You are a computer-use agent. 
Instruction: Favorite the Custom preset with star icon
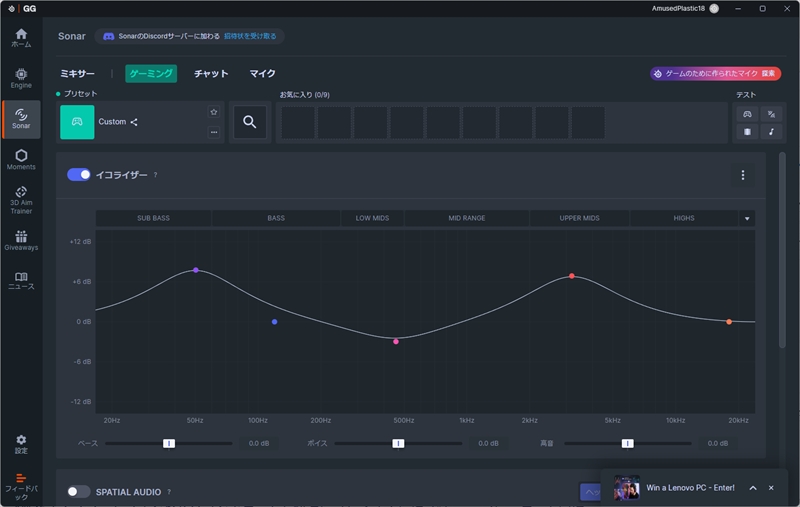coord(213,112)
